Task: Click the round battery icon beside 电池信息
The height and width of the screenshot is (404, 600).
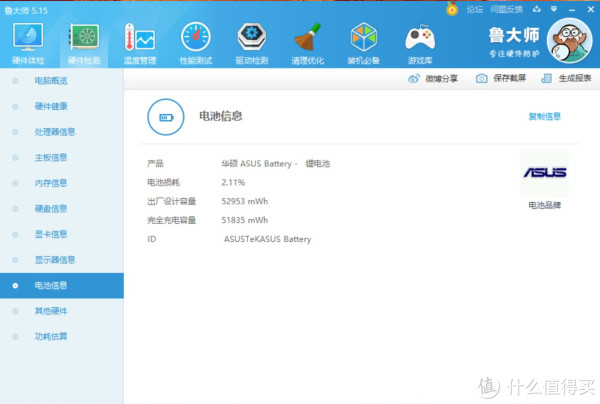Action: 166,117
